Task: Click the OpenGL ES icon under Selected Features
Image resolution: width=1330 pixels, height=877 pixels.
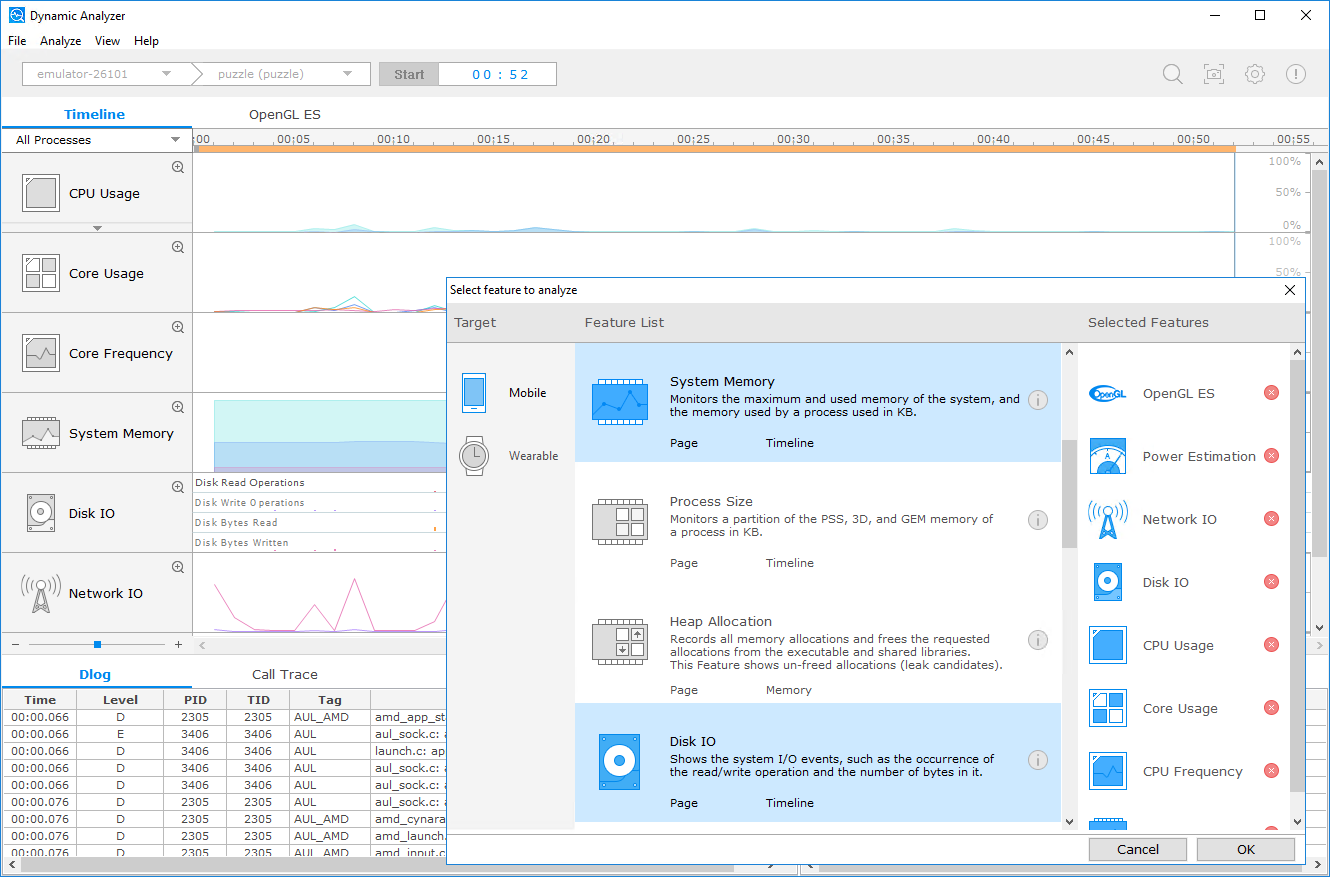Action: pyautogui.click(x=1108, y=392)
